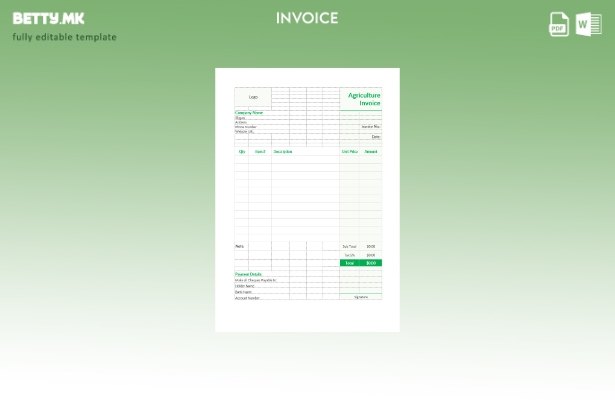
Task: Click the PDF file format icon
Action: click(x=559, y=24)
